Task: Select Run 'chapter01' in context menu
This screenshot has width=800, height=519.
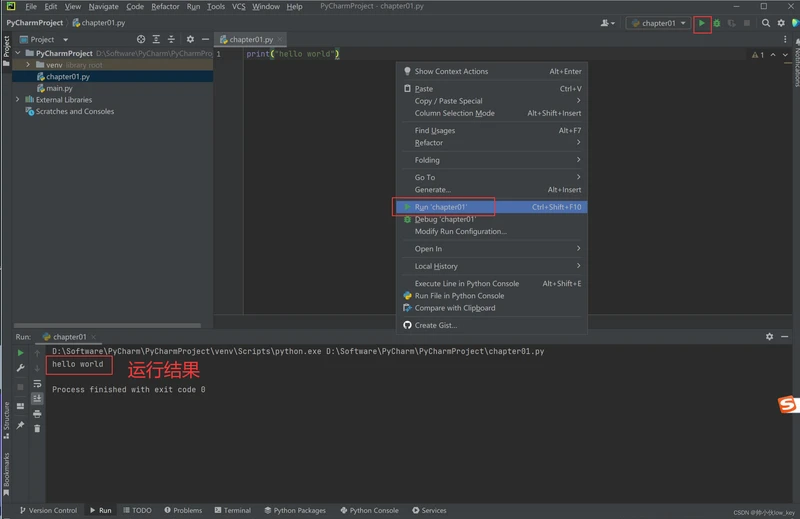Action: pyautogui.click(x=492, y=207)
